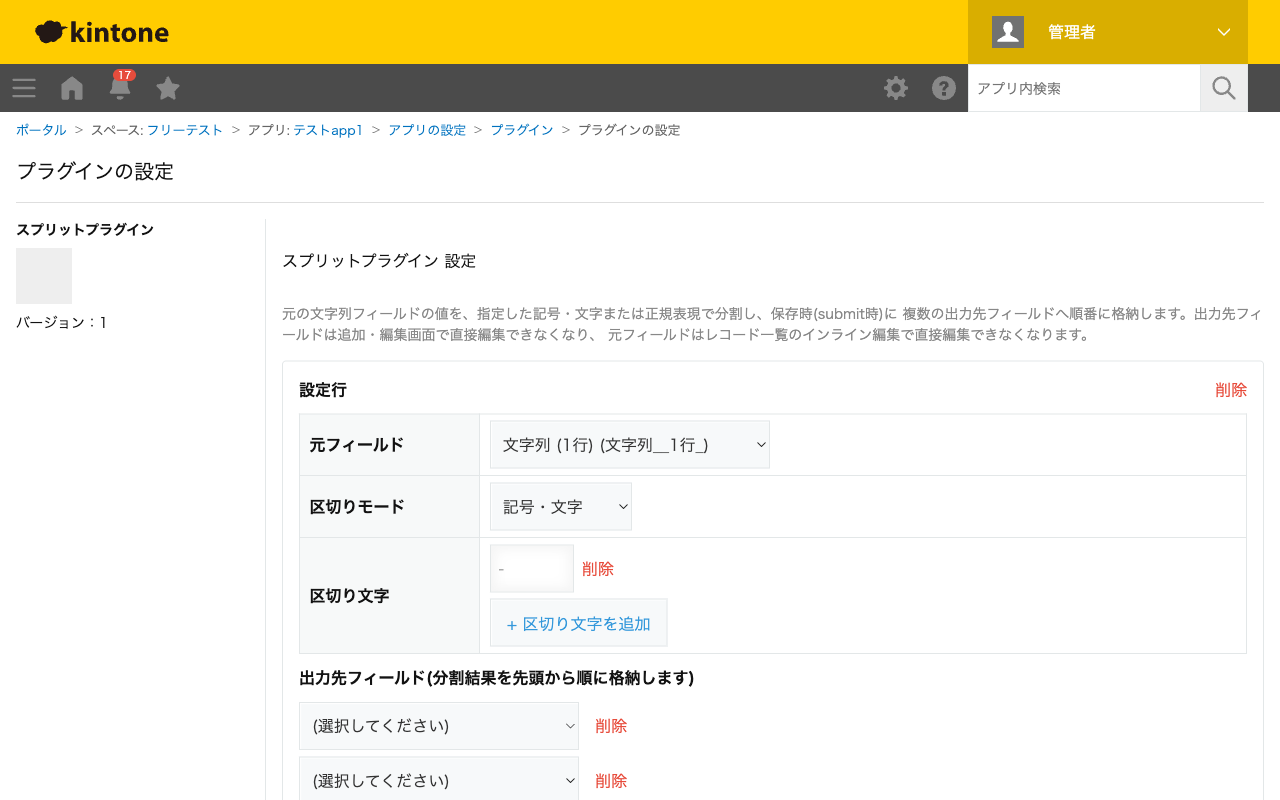Click the 管理者 user avatar icon
Screen dimensions: 1280x800
pos(1008,32)
